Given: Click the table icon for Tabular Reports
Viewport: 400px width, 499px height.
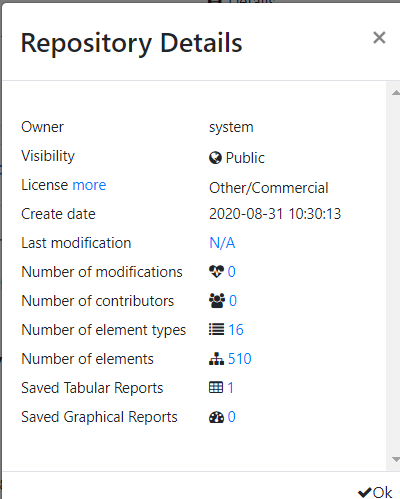Looking at the screenshot, I should [x=216, y=388].
